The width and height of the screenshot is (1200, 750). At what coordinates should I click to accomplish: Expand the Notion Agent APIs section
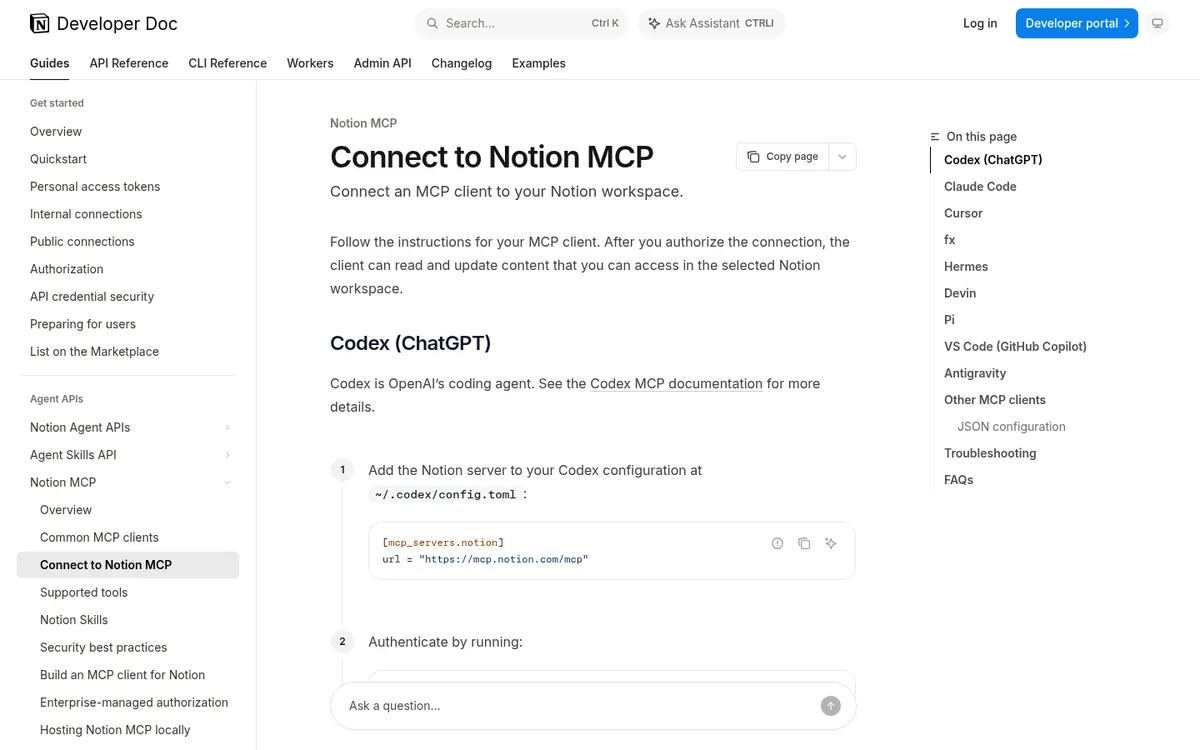coord(228,428)
